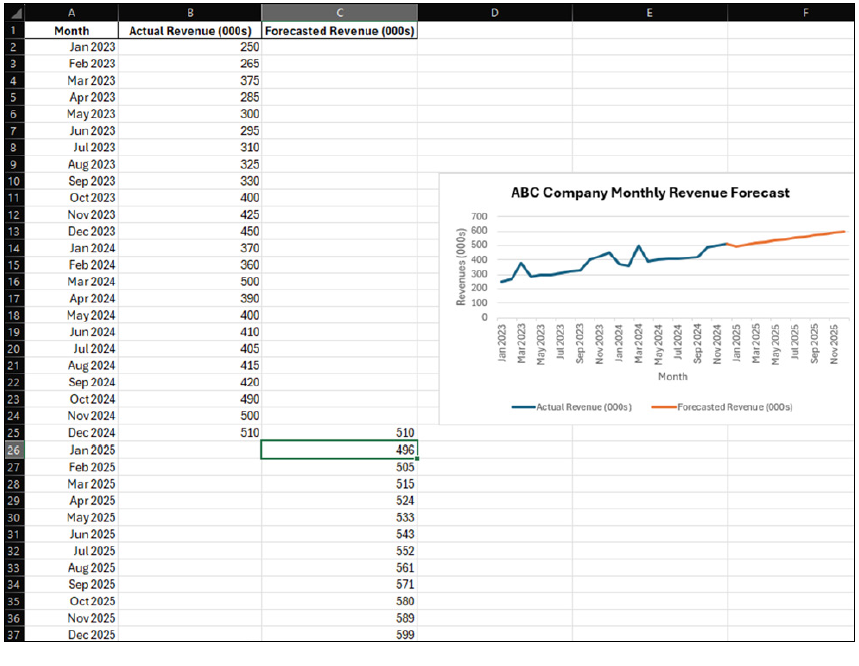This screenshot has height=666, width=859.
Task: Click the Revenues (000s) vertical axis title
Action: coord(462,267)
